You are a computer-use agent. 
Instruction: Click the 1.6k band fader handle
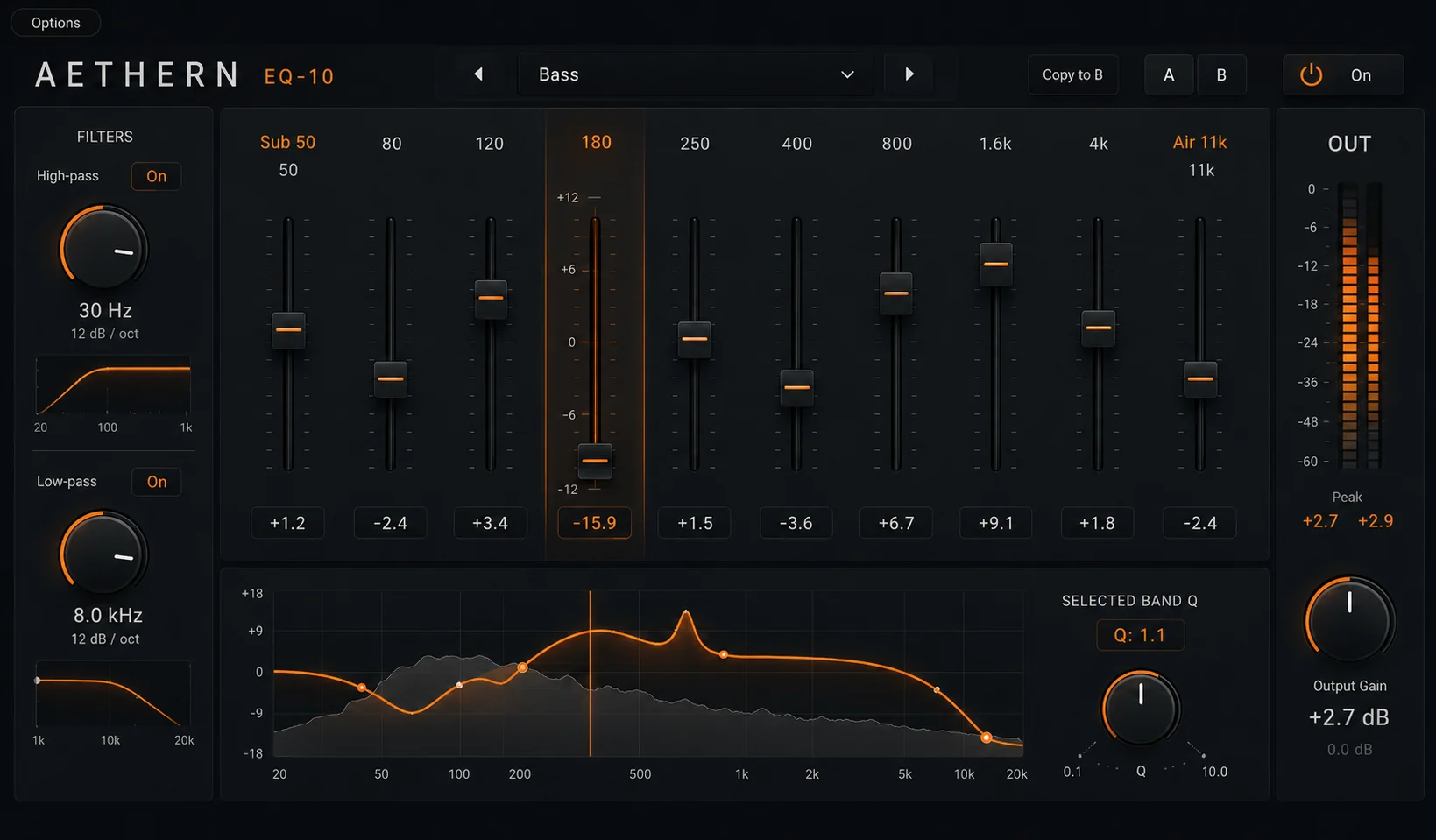click(x=995, y=264)
